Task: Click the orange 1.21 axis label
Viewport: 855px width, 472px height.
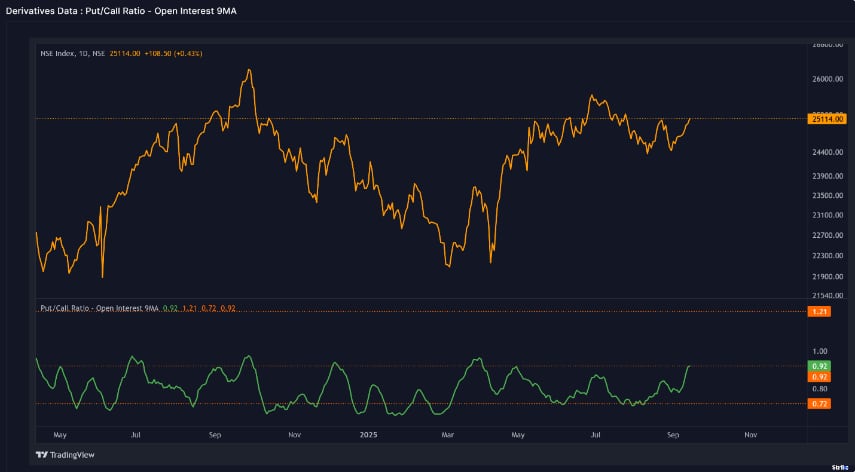Action: (x=818, y=312)
